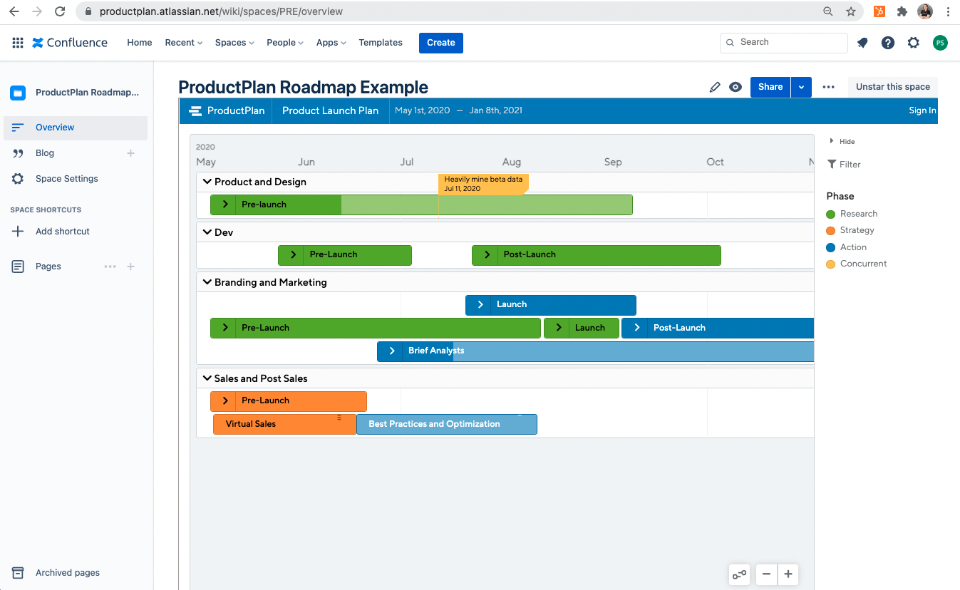
Task: Click in the Confluence Search field
Action: click(784, 42)
